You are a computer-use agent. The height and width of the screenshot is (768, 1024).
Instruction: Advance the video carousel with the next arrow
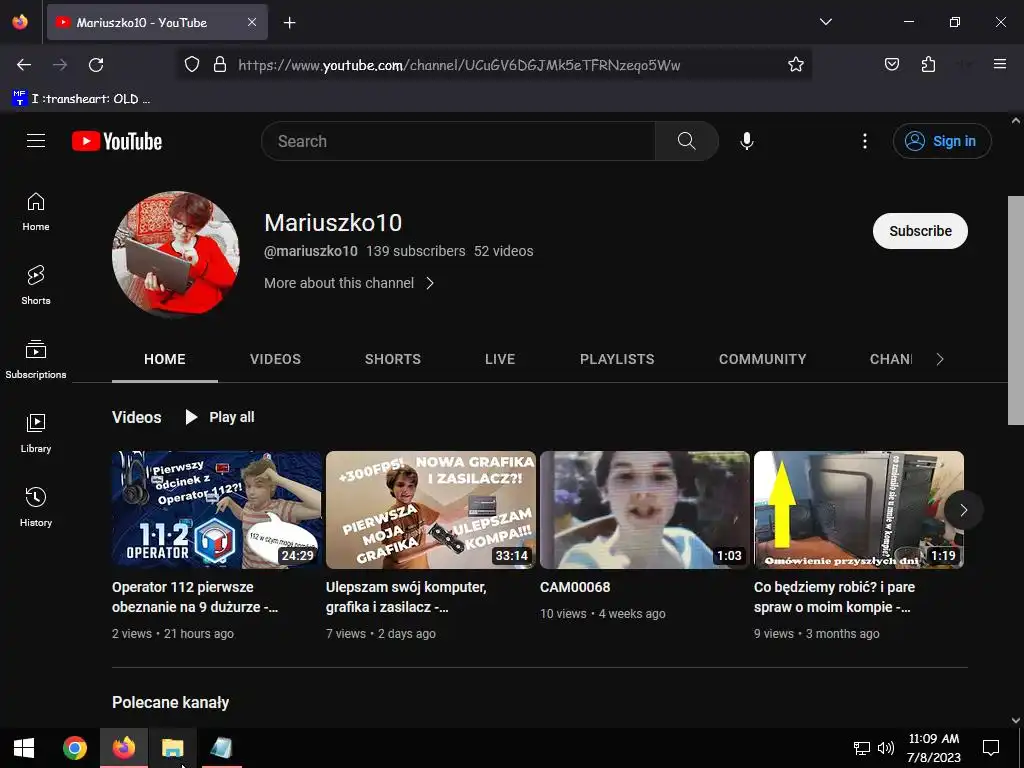click(x=963, y=510)
